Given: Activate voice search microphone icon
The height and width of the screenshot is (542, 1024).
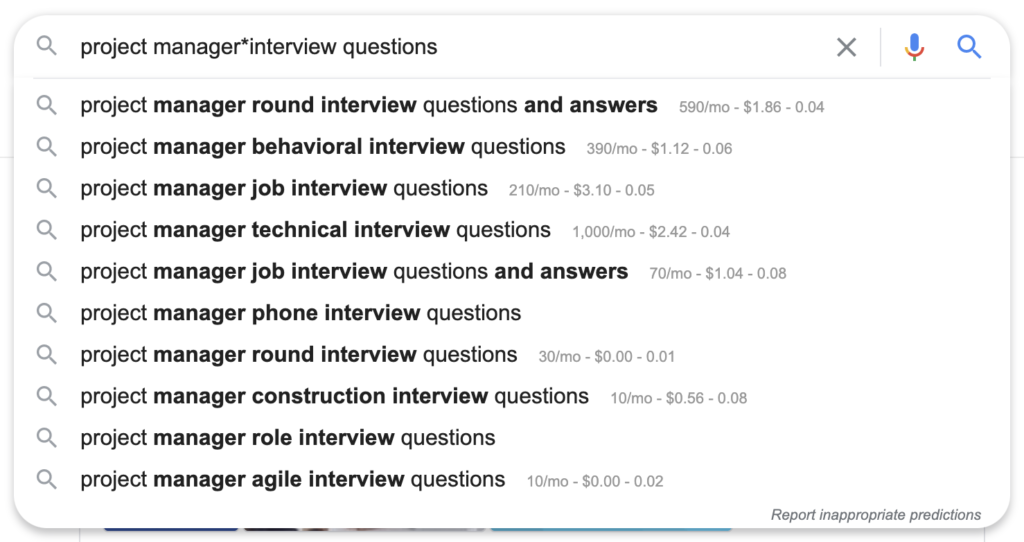Looking at the screenshot, I should pyautogui.click(x=913, y=47).
